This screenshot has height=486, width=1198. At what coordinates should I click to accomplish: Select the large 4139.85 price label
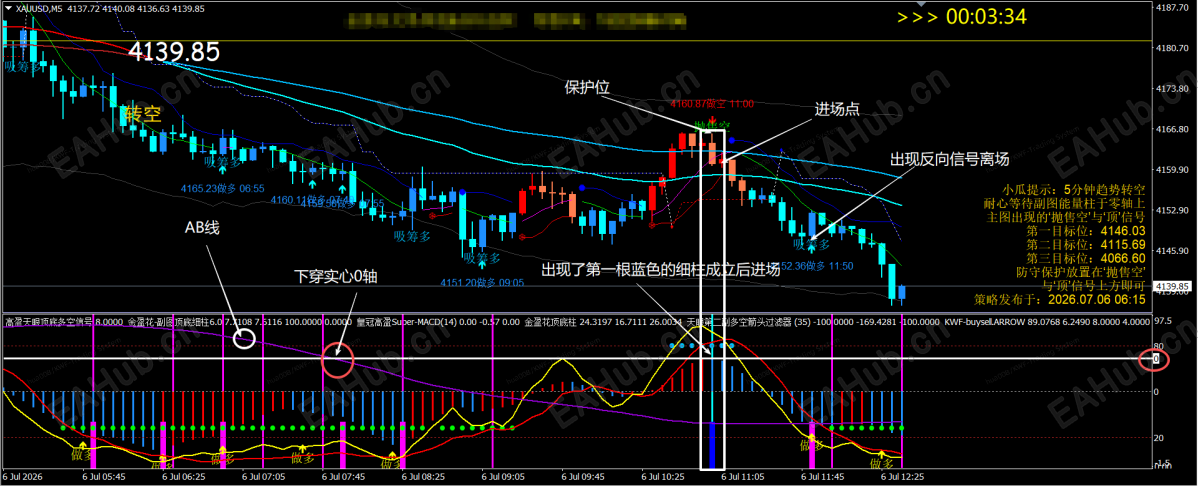[174, 52]
